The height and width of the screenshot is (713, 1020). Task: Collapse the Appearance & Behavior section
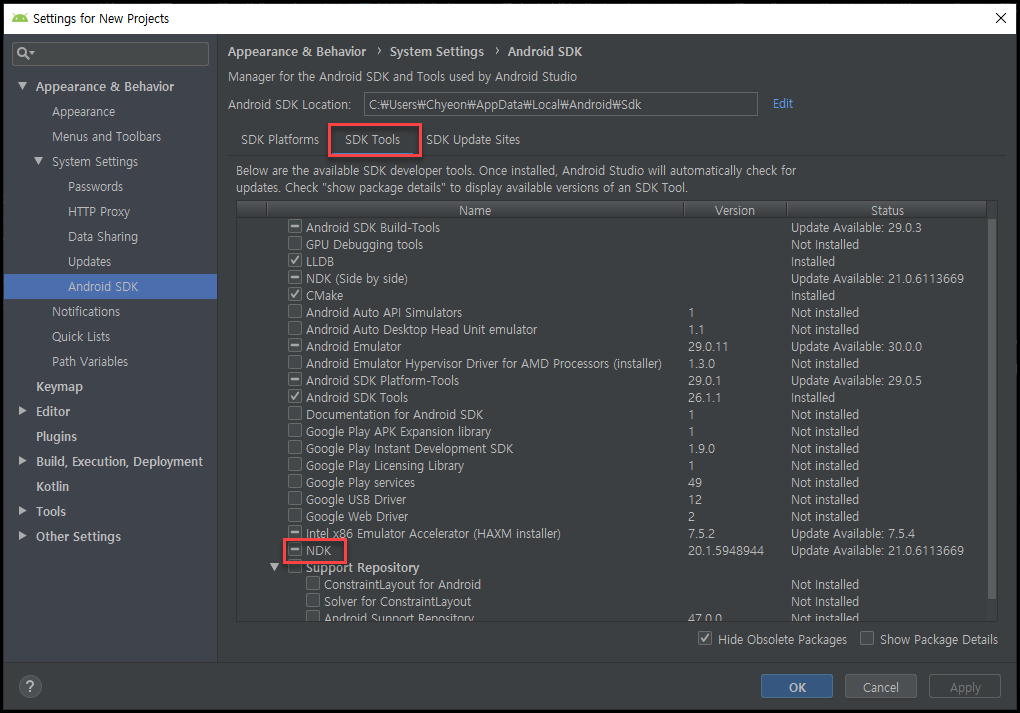(22, 86)
